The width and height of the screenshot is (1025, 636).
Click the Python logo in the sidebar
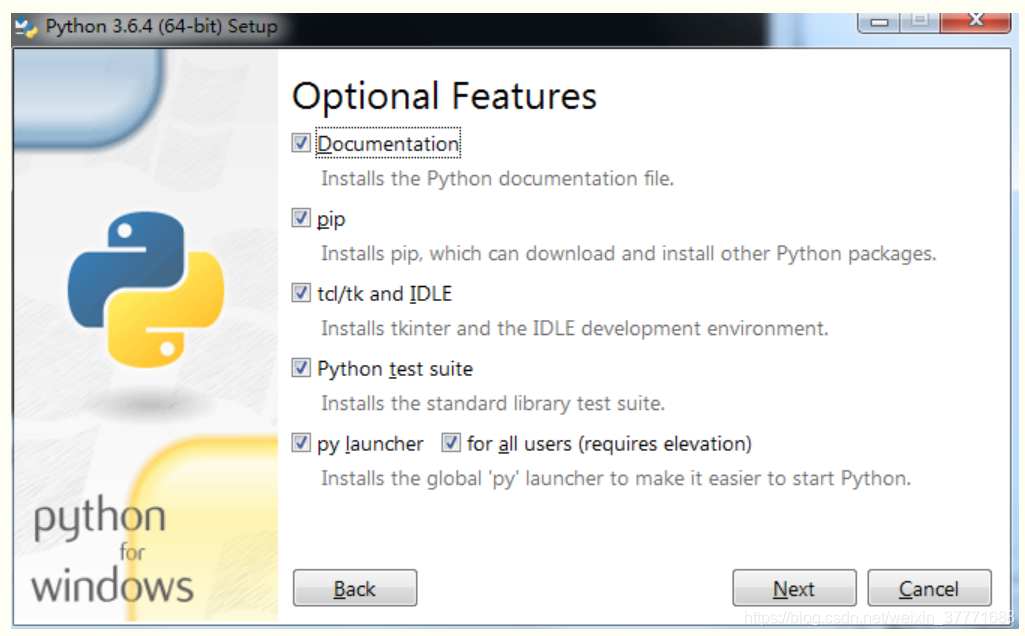[x=146, y=290]
